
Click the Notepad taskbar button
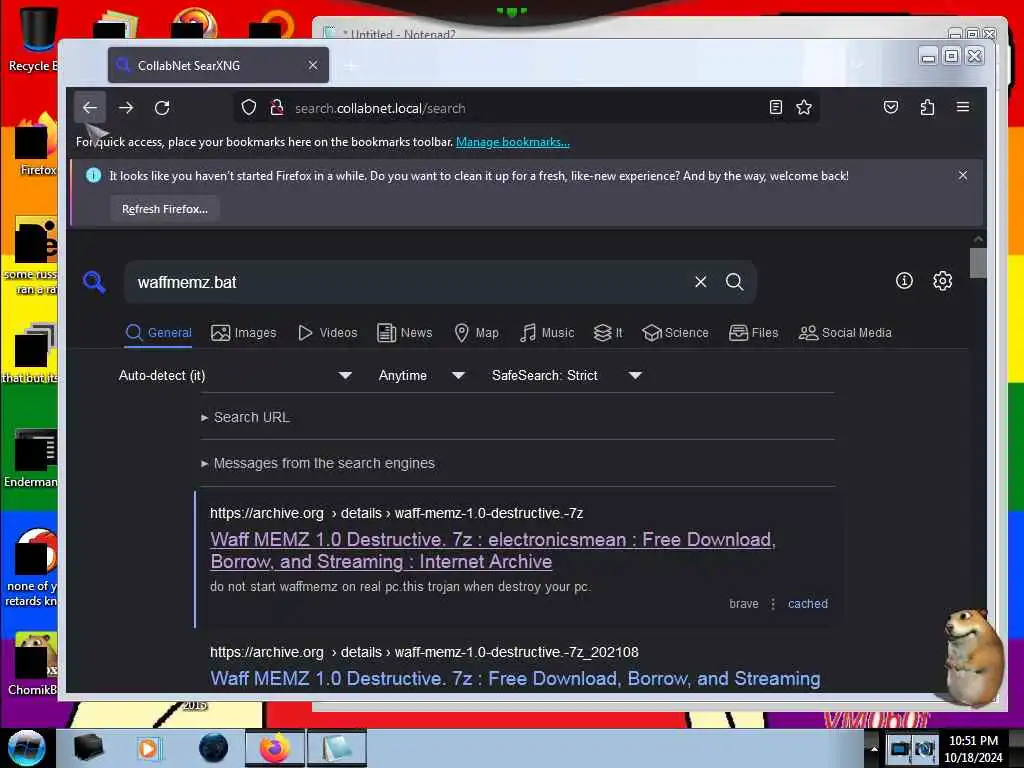tap(336, 748)
